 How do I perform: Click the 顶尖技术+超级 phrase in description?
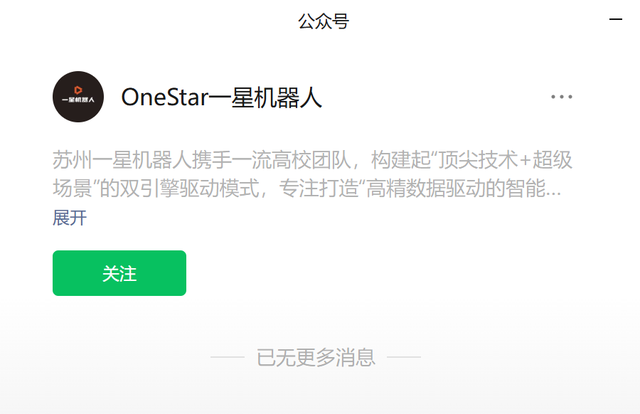coord(504,160)
